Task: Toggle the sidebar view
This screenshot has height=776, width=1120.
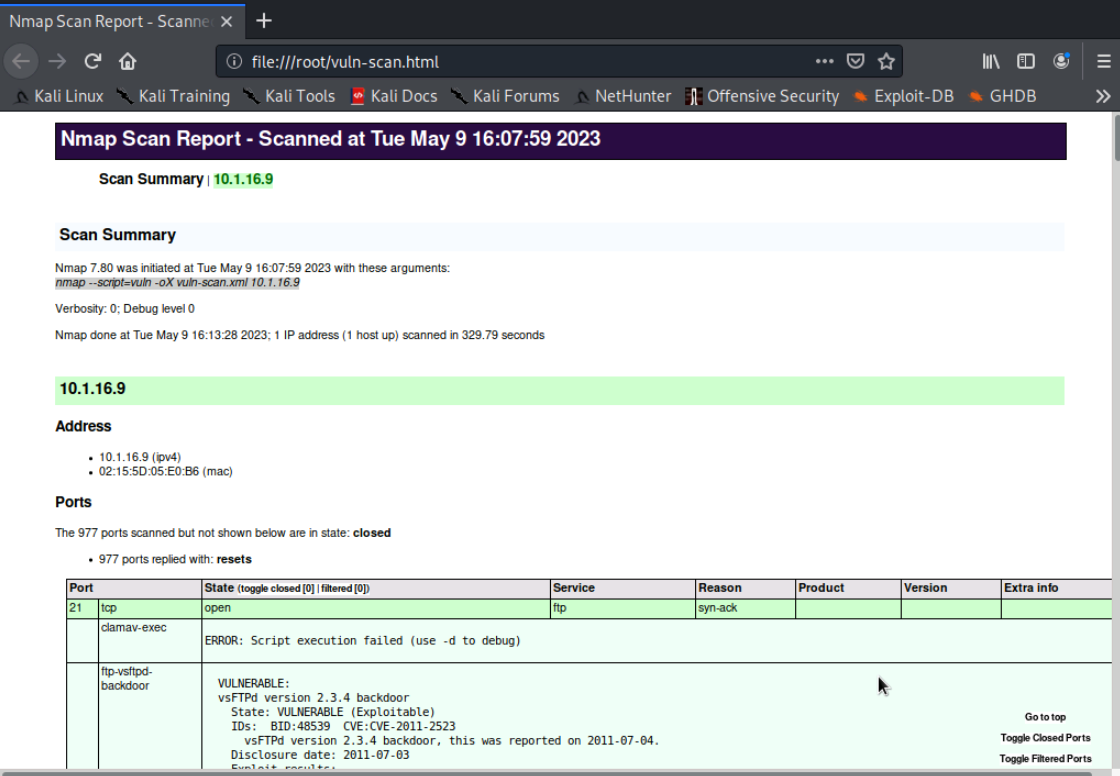Action: point(1026,61)
